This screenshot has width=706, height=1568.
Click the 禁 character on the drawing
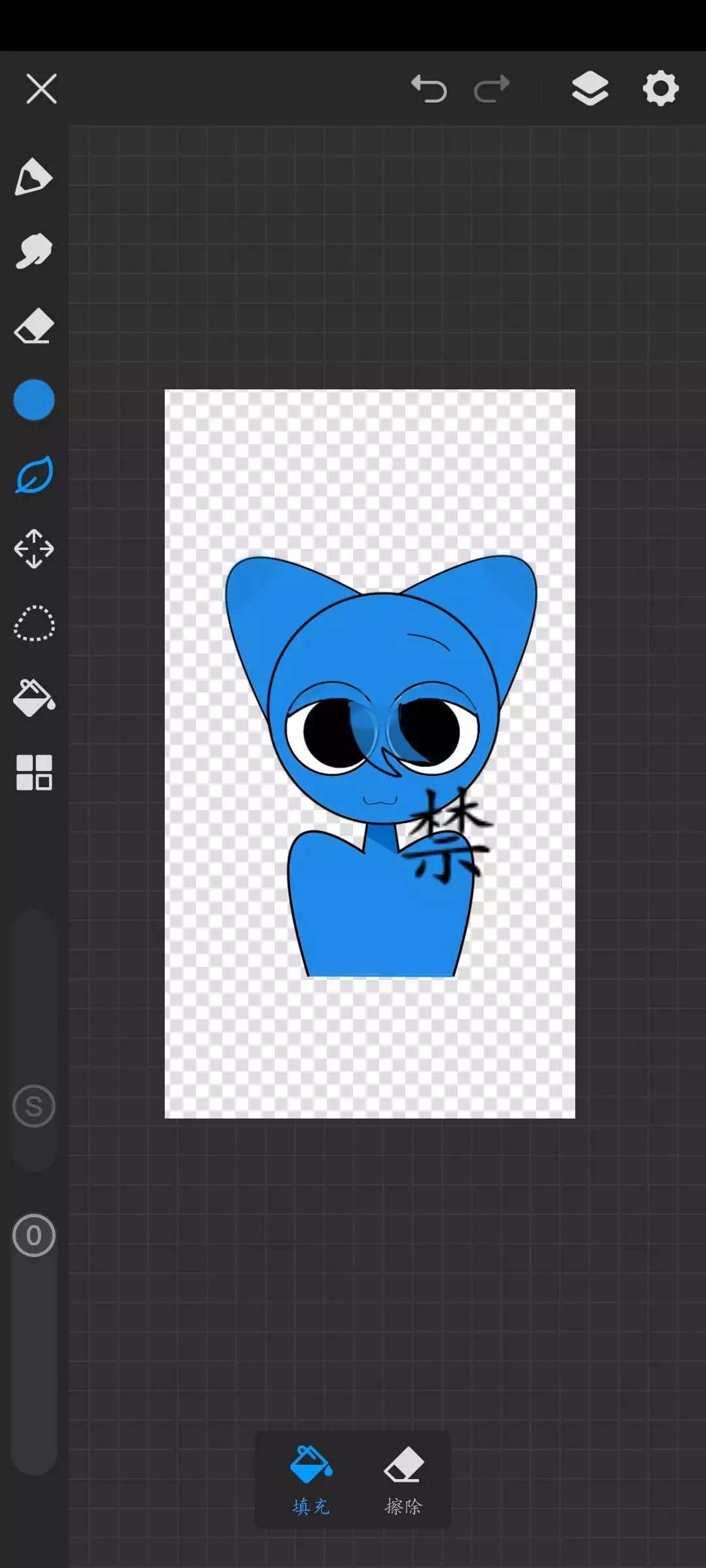click(449, 836)
